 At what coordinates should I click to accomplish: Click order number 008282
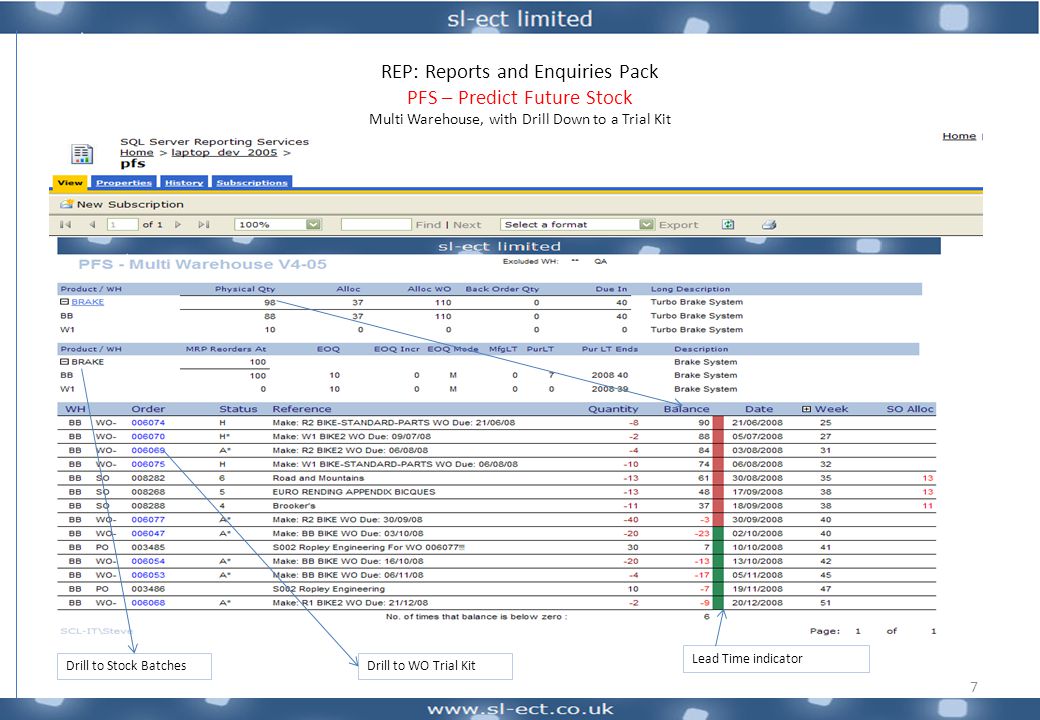click(x=148, y=478)
